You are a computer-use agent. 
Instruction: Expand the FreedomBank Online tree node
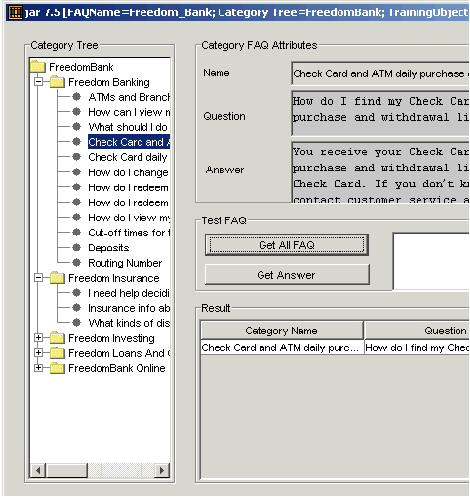click(x=39, y=368)
